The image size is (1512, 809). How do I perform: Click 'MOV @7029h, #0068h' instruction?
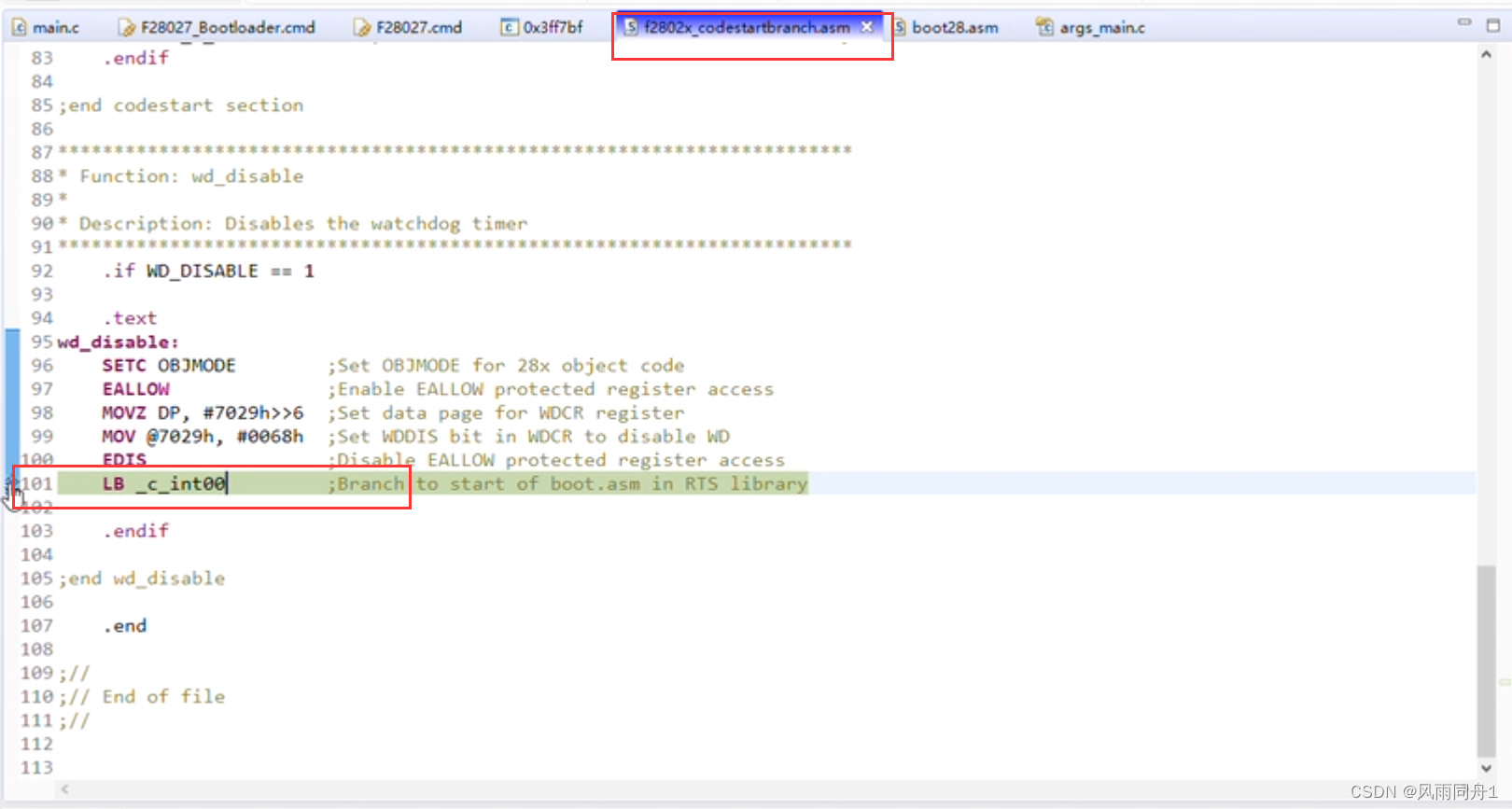203,437
